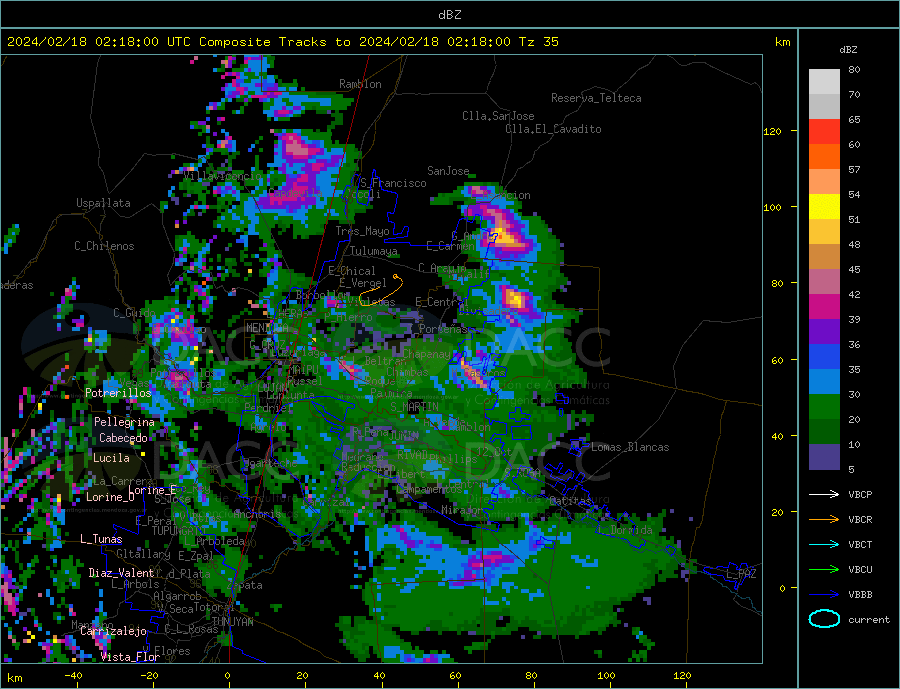Select the red 65 dBZ color swatch
This screenshot has width=900, height=689.
coord(824,131)
